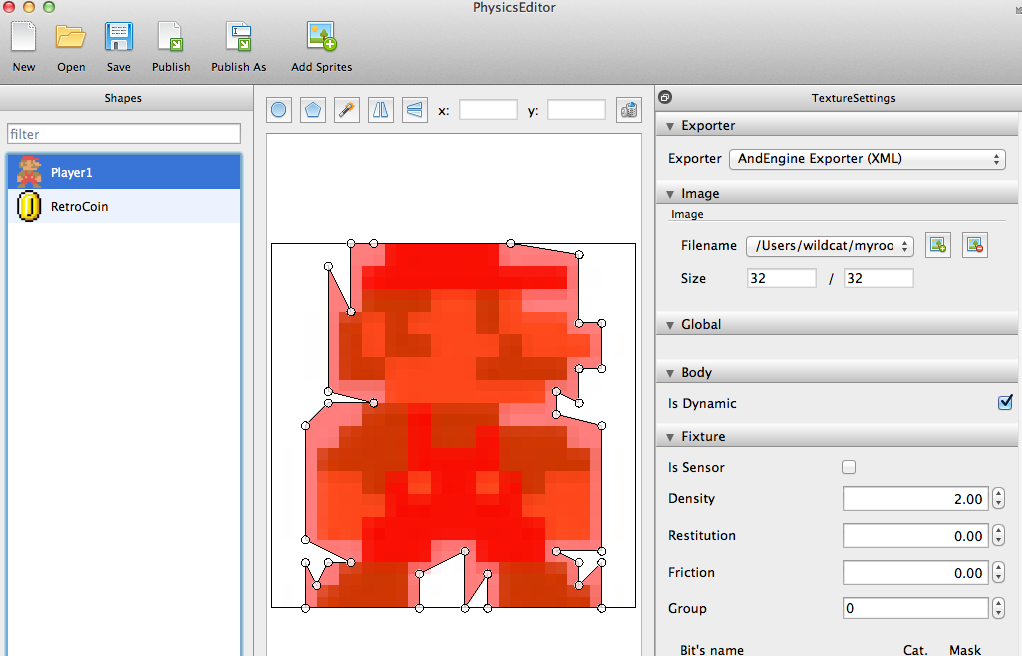Close the PhysicsEditor window

coord(9,7)
